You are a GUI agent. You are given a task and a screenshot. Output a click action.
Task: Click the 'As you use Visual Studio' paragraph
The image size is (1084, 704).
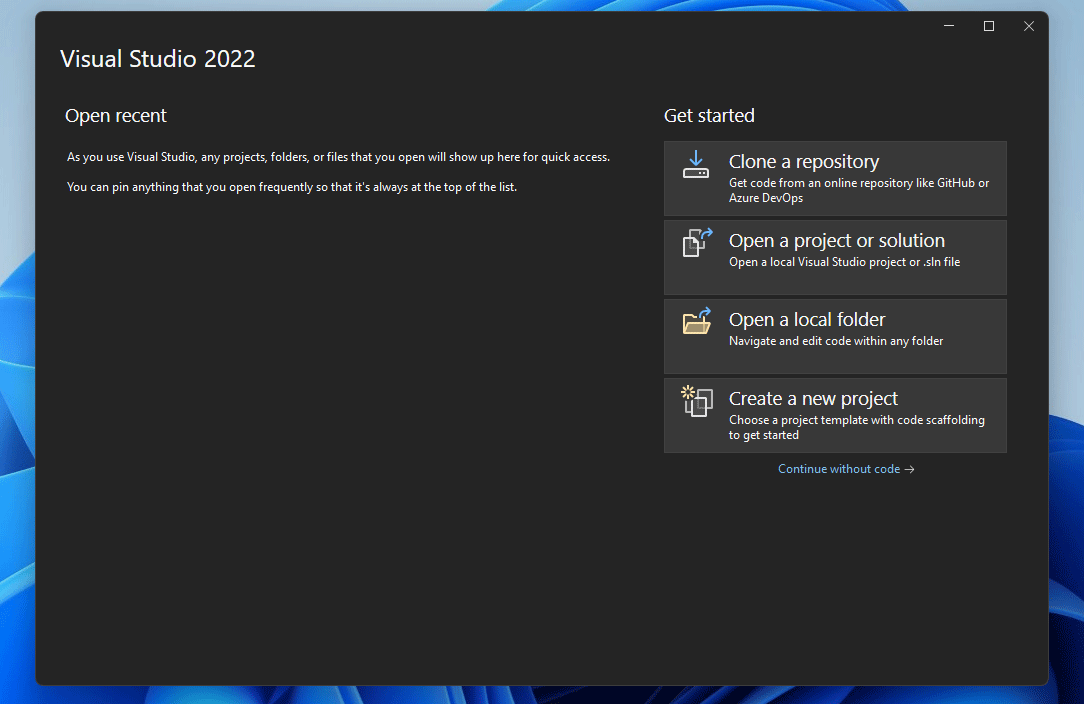point(338,157)
